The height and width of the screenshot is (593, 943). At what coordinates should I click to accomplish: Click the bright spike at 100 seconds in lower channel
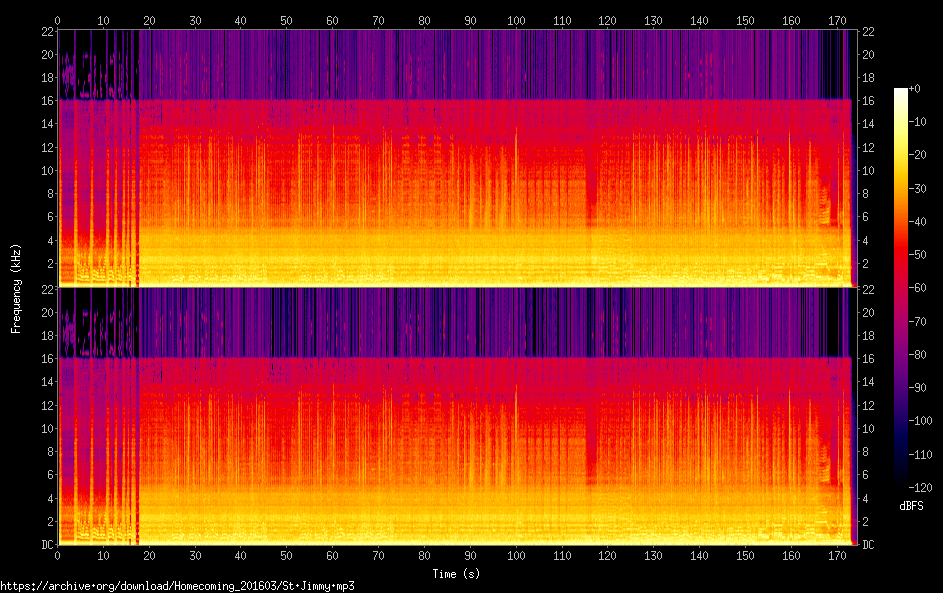tap(516, 400)
